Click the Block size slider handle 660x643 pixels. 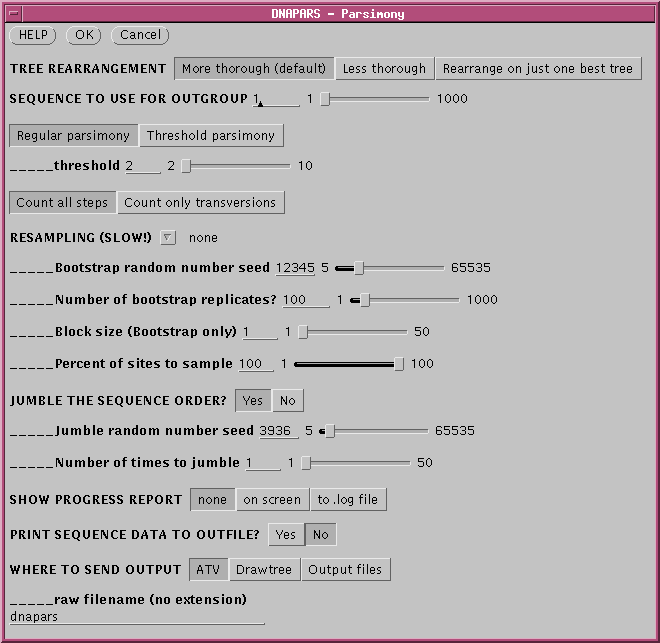pyautogui.click(x=303, y=332)
